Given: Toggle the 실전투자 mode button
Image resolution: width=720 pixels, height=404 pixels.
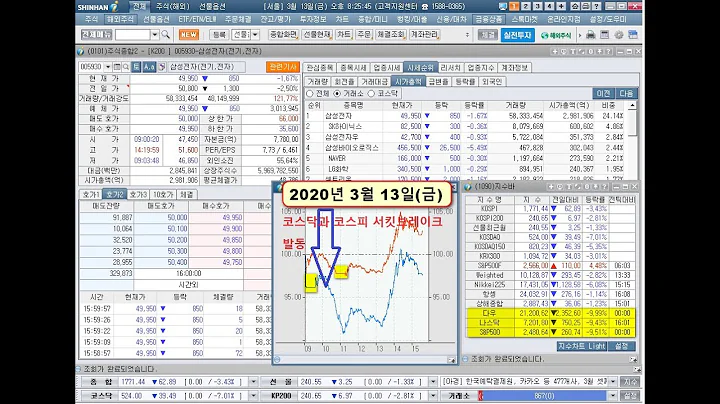Looking at the screenshot, I should click(518, 35).
